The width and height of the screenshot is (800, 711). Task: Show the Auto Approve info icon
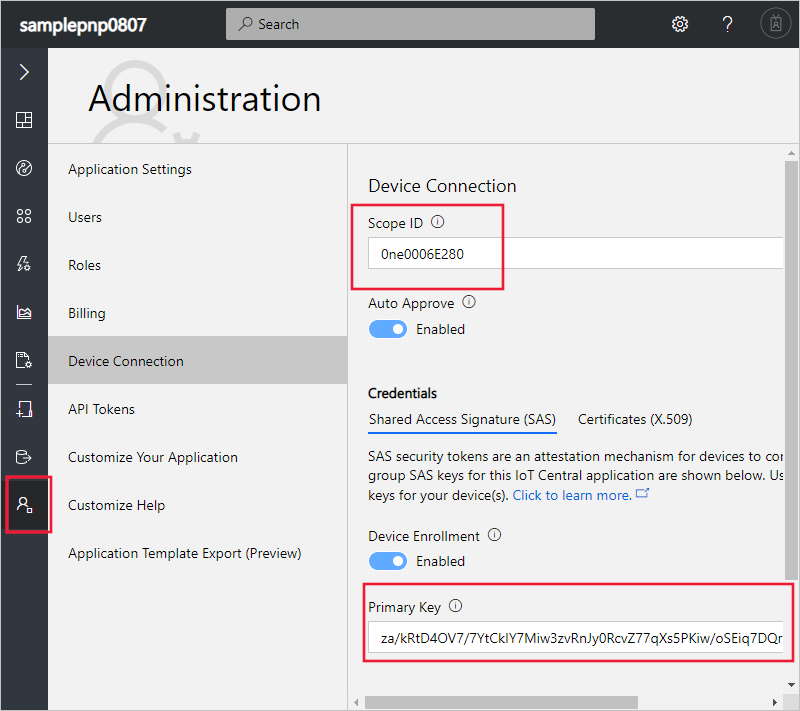click(x=469, y=302)
